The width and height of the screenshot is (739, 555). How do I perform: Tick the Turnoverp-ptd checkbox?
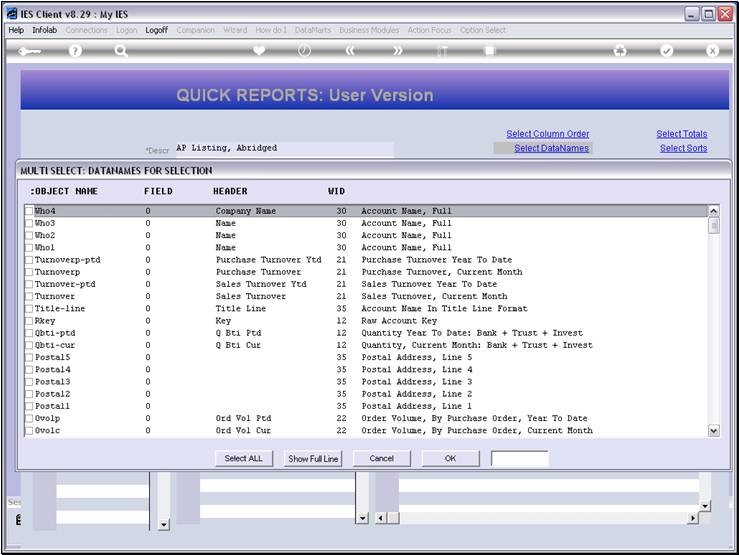click(x=29, y=260)
